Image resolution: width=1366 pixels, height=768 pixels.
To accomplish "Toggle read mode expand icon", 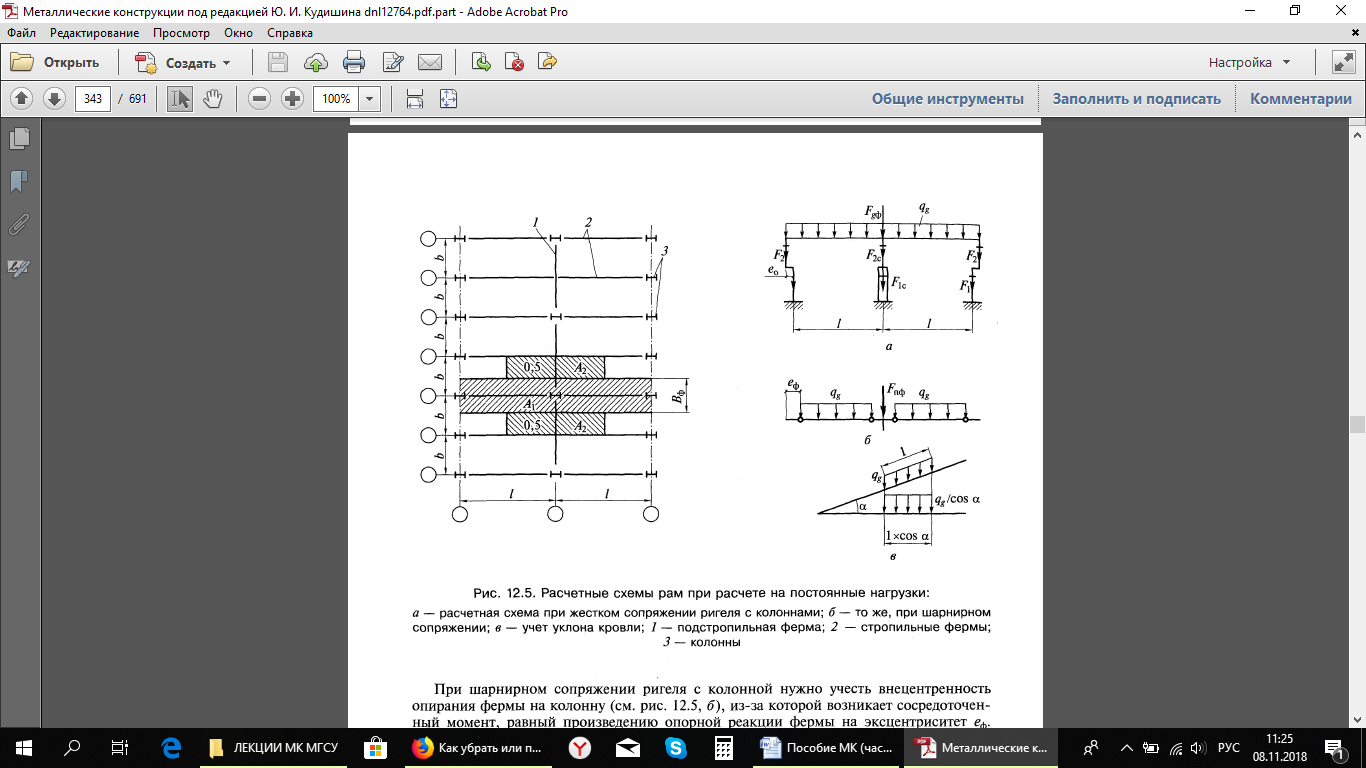I will coord(1343,62).
